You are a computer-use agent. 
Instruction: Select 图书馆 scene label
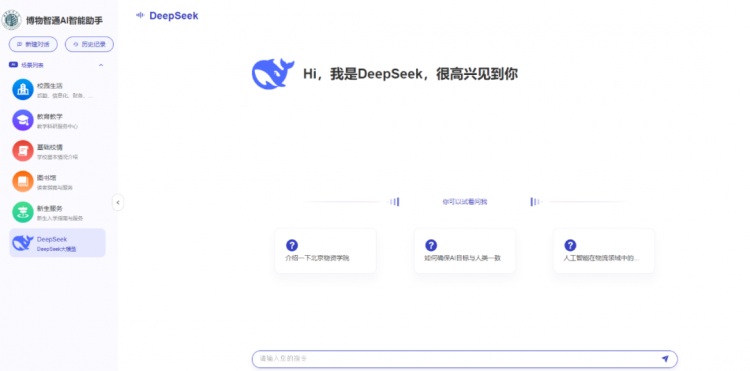47,177
